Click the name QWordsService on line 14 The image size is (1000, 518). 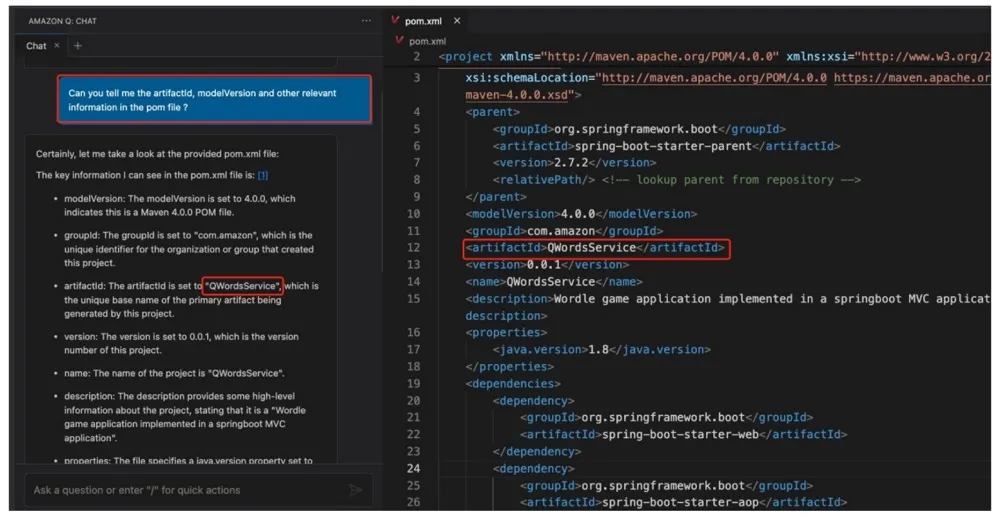tap(554, 282)
